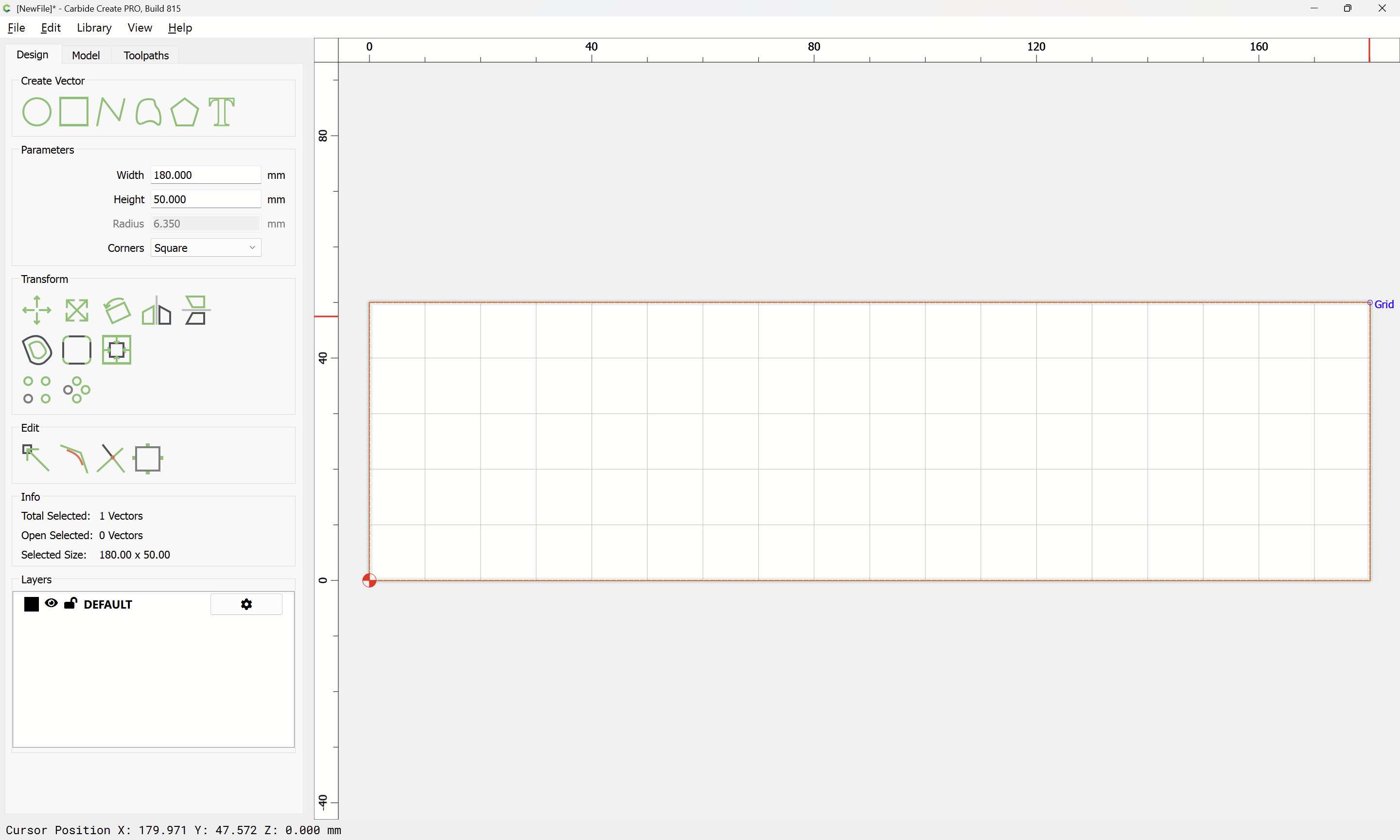Activate the Rotate transform tool
The image size is (1400, 840).
(117, 310)
